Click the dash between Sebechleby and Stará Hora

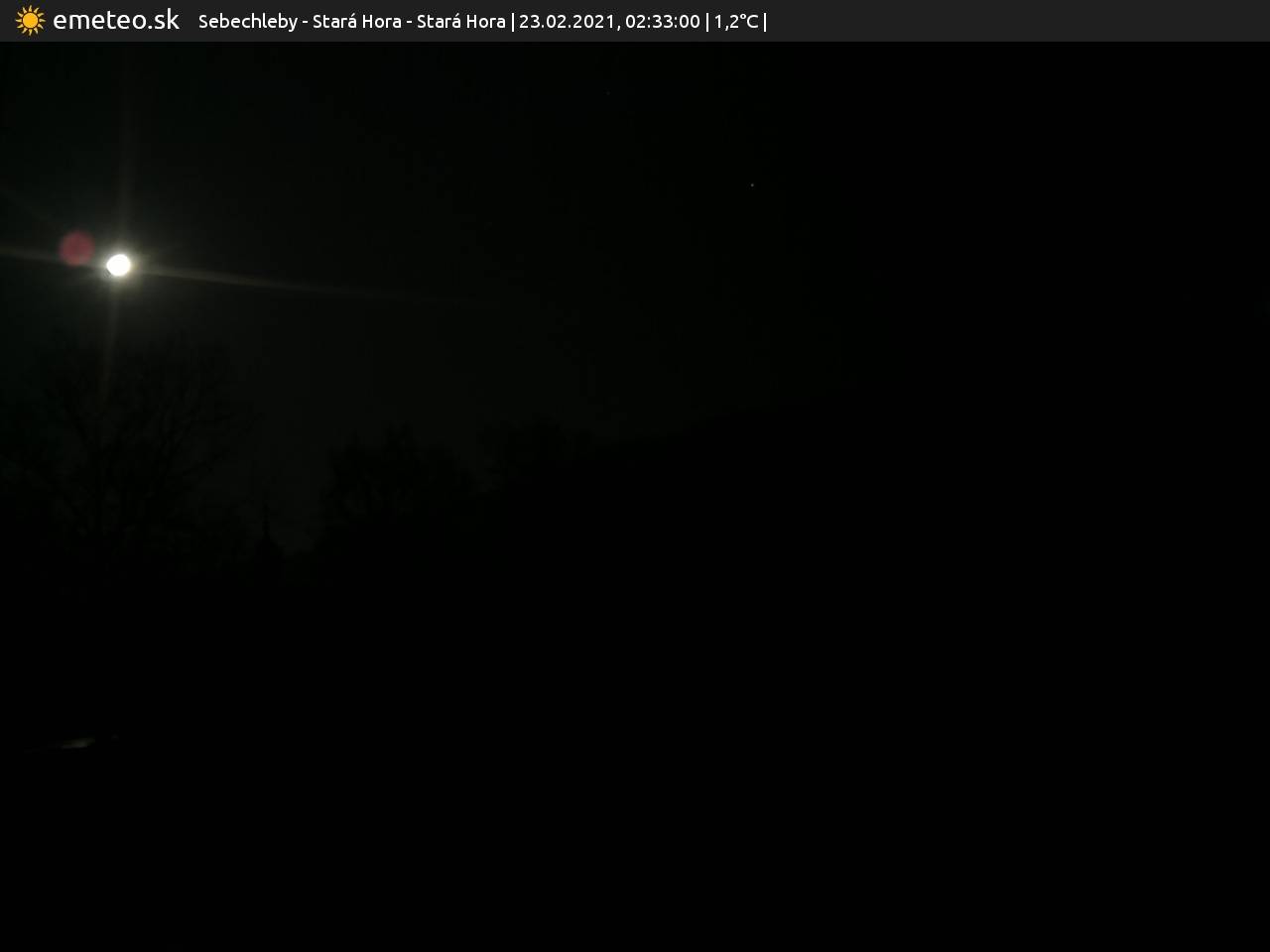tap(305, 22)
